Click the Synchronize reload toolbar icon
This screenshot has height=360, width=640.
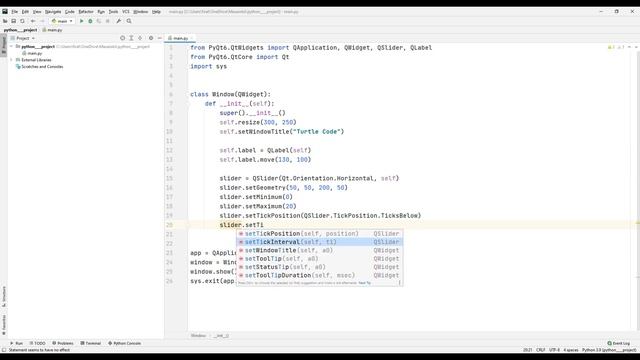(x=22, y=21)
